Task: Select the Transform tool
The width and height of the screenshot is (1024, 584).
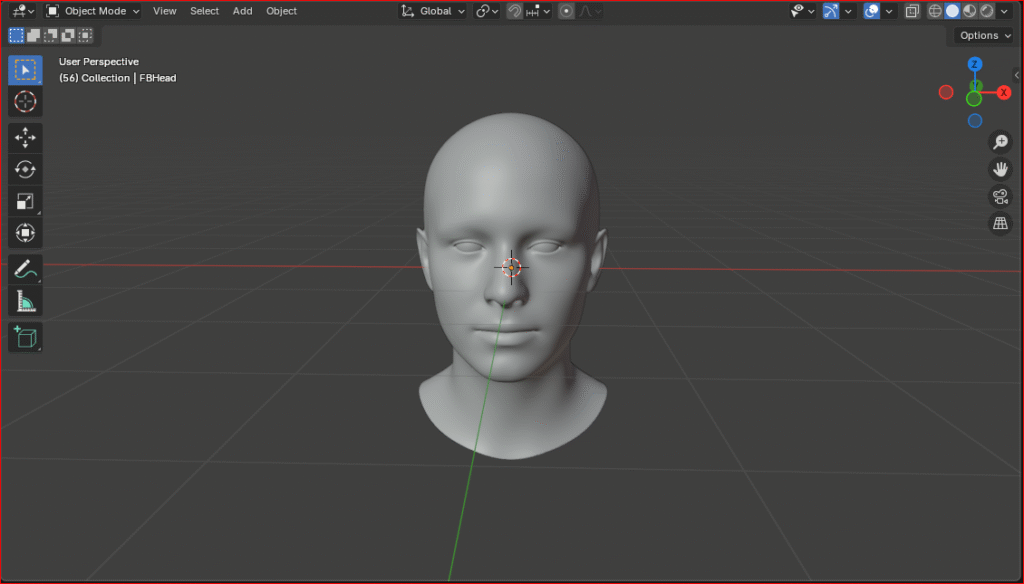Action: coord(25,233)
